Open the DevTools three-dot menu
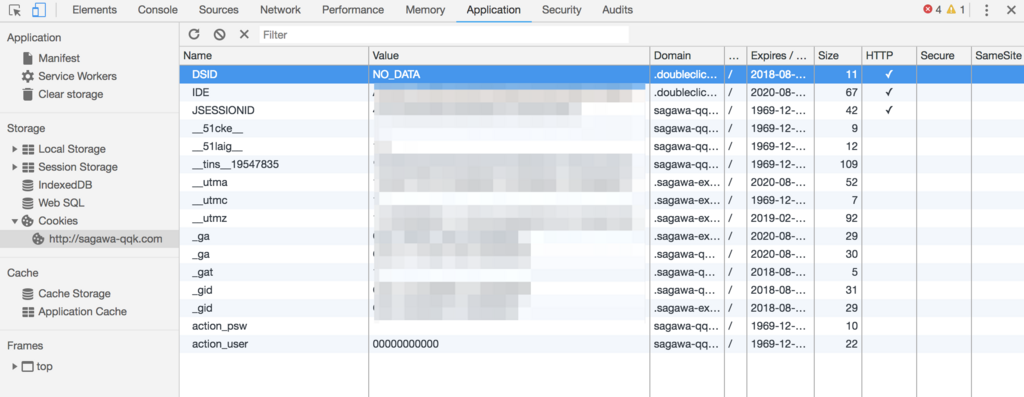This screenshot has width=1024, height=397. 987,10
